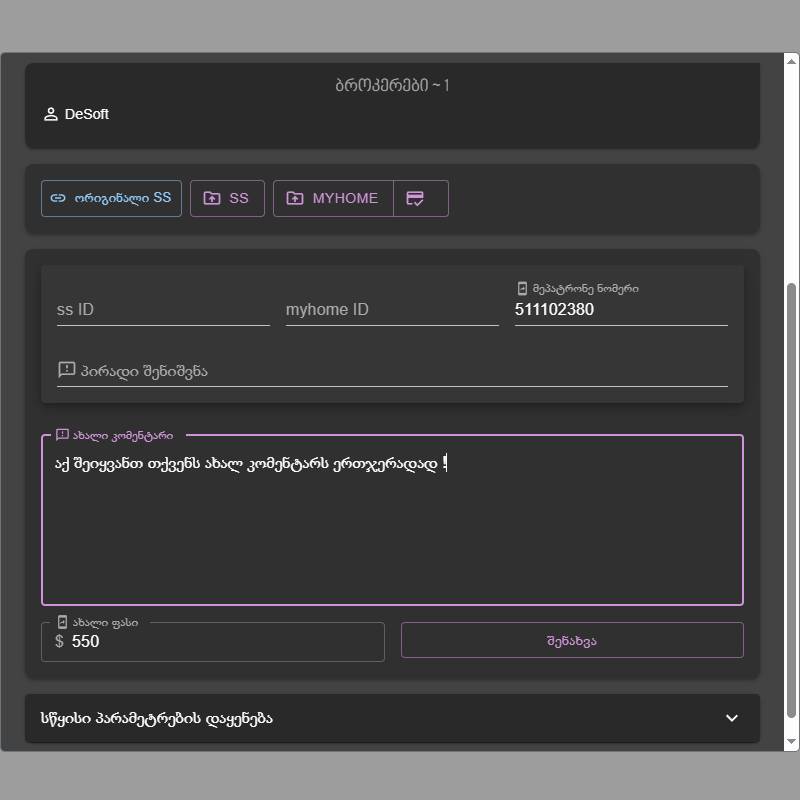Image resolution: width=800 pixels, height=800 pixels.
Task: Click the phone icon in the მეპატრონე ნომერი label
Action: point(522,288)
